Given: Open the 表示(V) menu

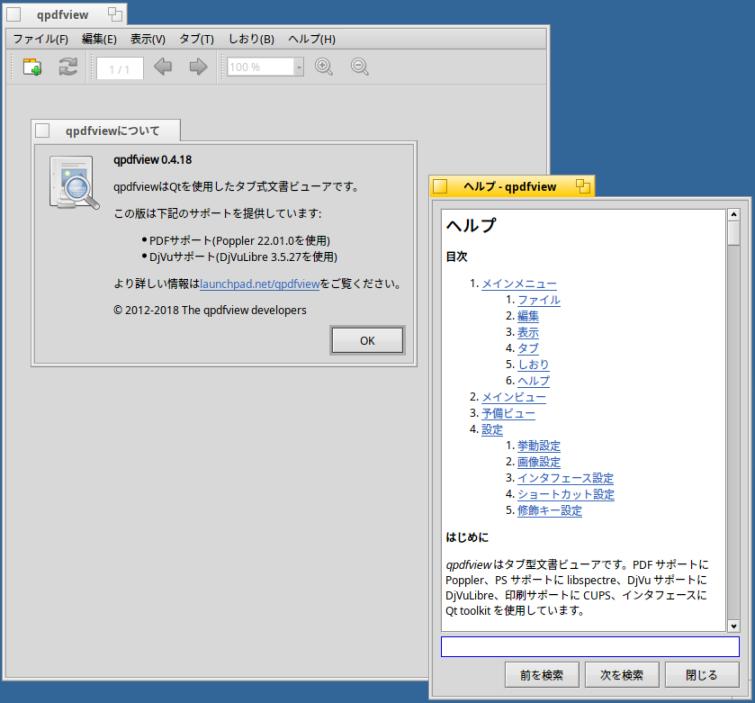Looking at the screenshot, I should 148,39.
